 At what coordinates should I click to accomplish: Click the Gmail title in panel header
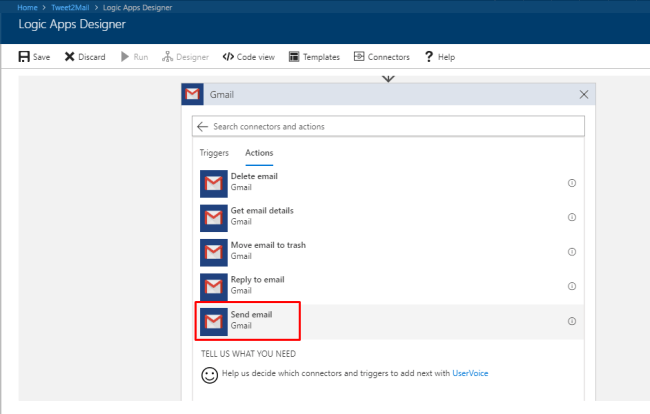[222, 94]
